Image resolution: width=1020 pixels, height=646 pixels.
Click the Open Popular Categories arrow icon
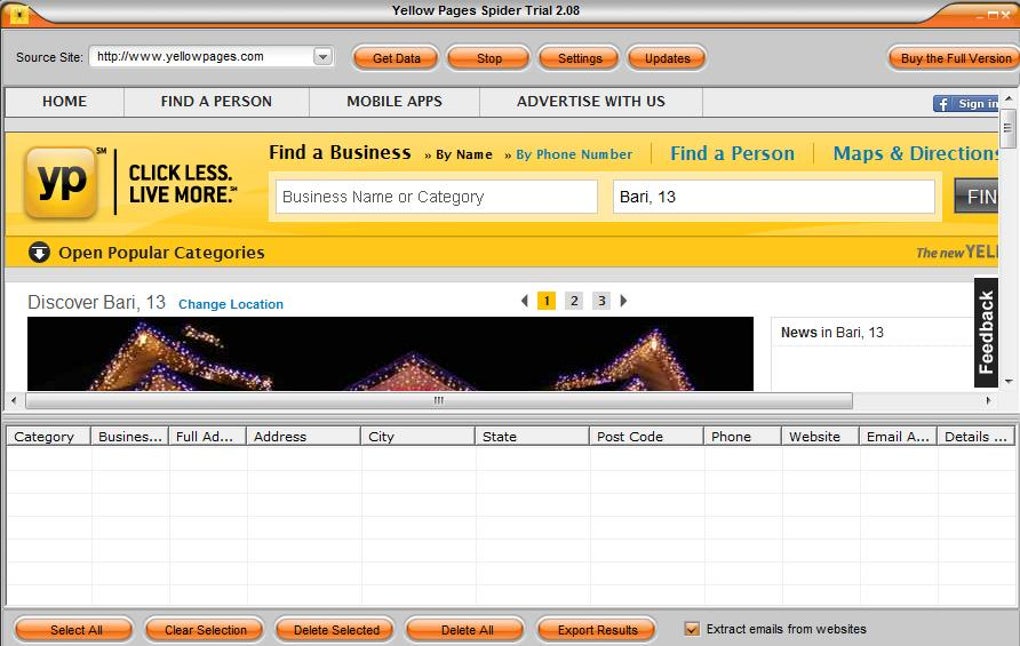click(39, 252)
